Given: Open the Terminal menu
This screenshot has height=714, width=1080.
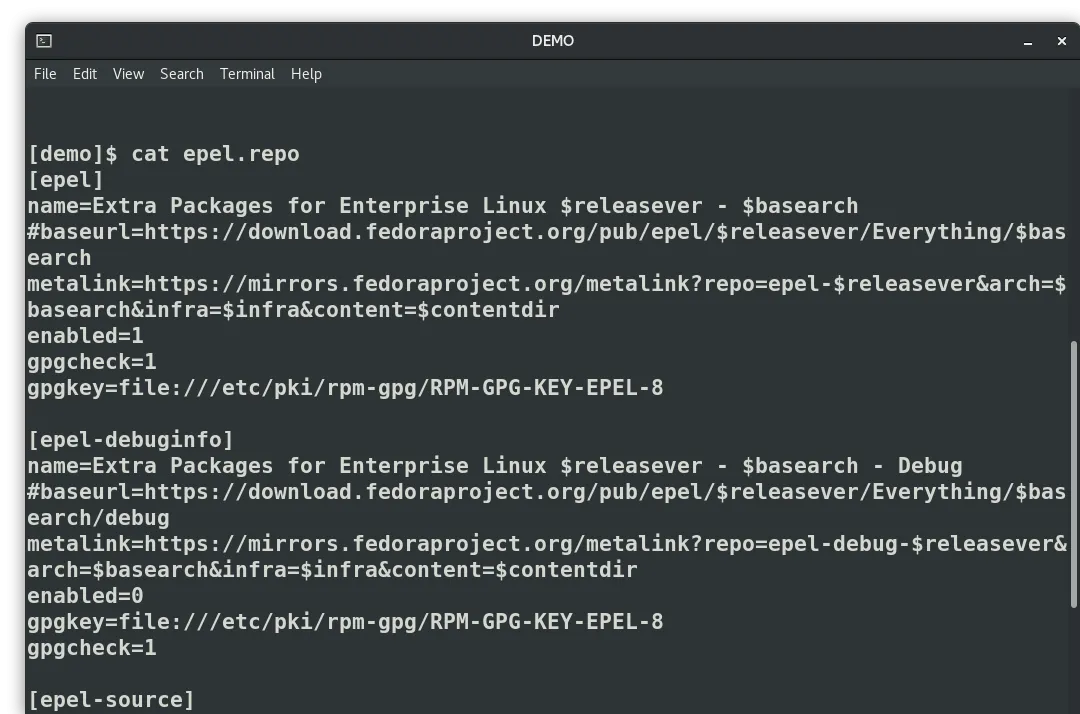Looking at the screenshot, I should coord(247,74).
